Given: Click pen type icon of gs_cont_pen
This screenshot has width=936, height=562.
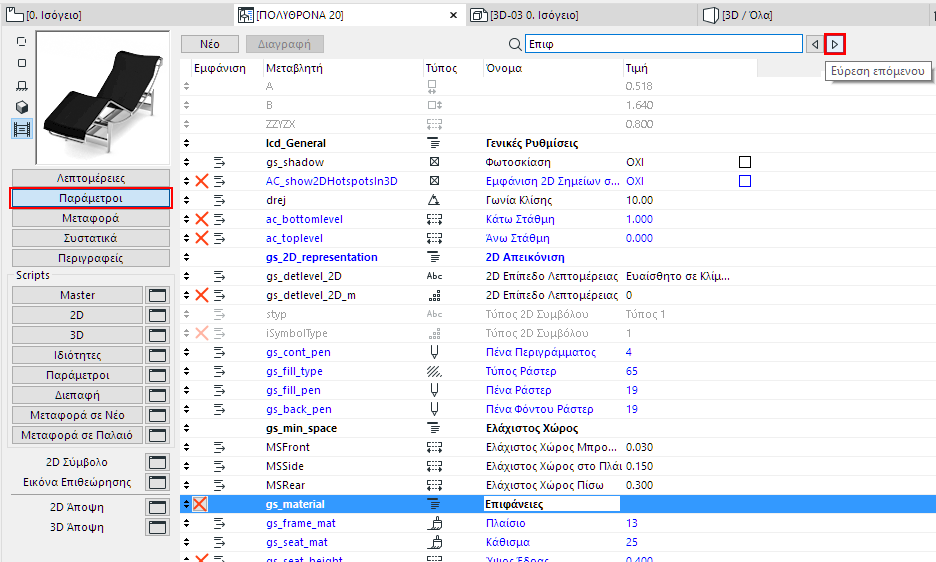Looking at the screenshot, I should (434, 352).
